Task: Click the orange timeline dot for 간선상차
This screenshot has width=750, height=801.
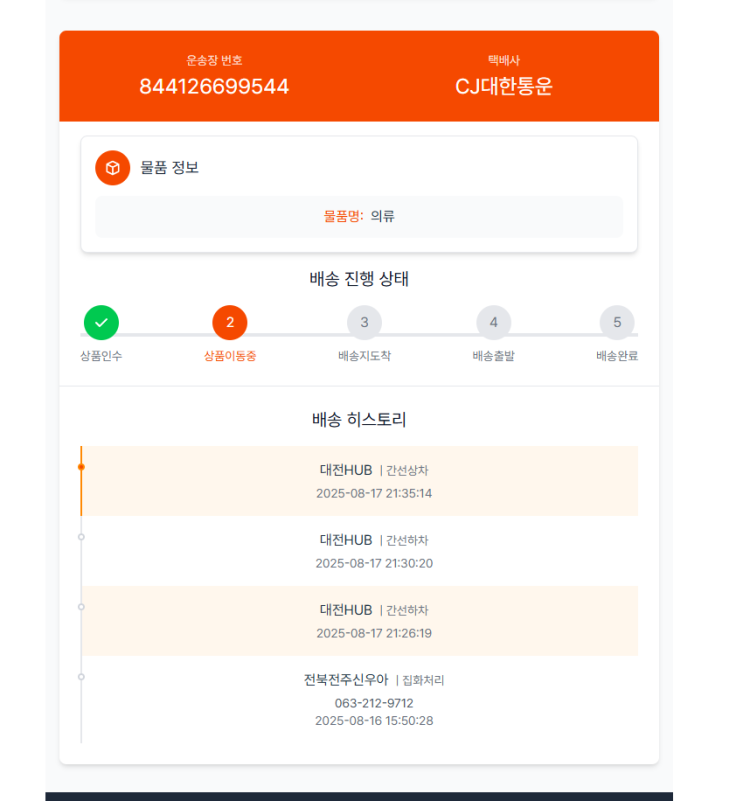Action: pyautogui.click(x=81, y=467)
